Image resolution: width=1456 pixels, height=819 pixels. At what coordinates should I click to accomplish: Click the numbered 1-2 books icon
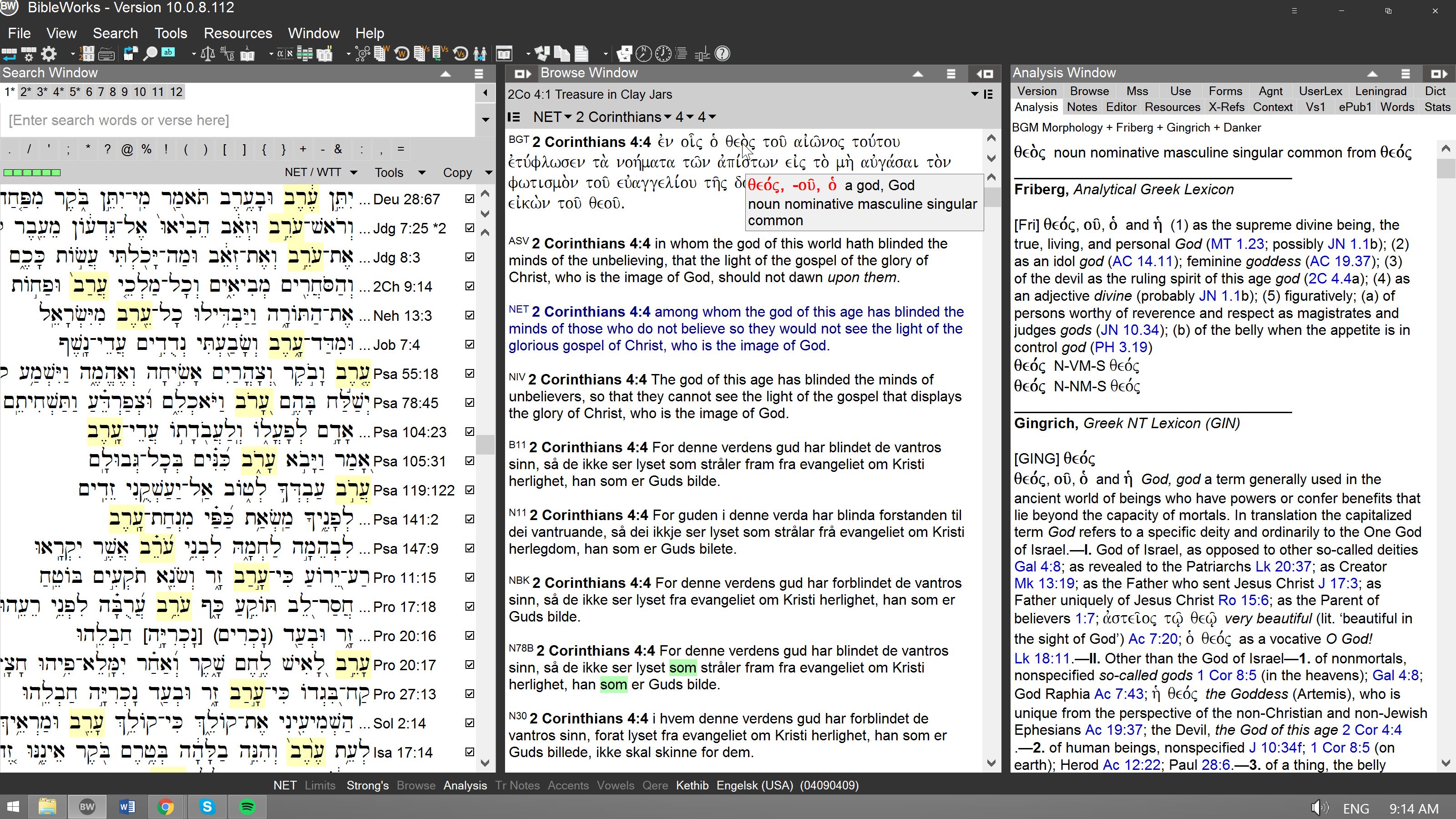[x=86, y=54]
